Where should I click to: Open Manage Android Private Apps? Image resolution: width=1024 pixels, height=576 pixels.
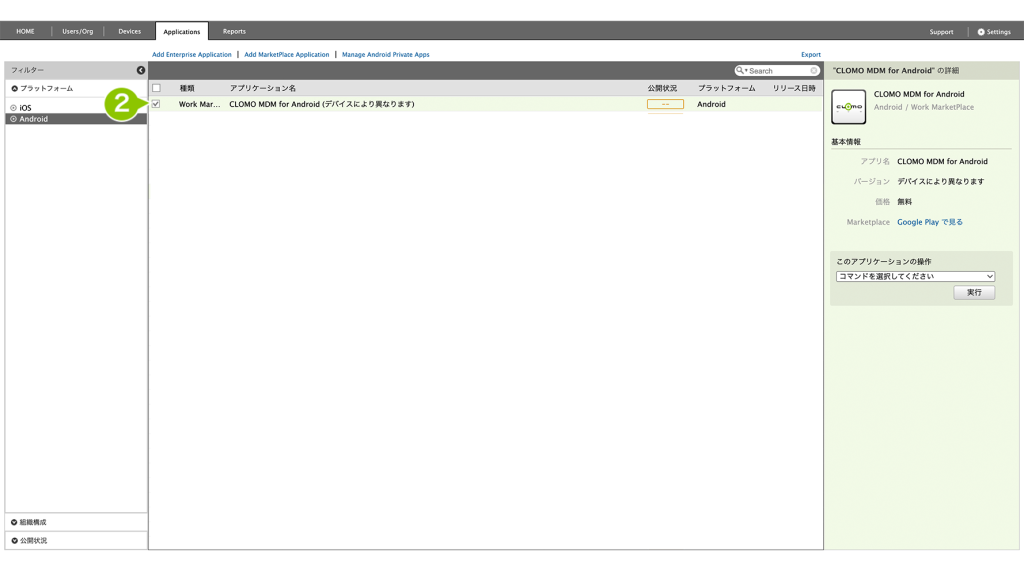tap(386, 55)
